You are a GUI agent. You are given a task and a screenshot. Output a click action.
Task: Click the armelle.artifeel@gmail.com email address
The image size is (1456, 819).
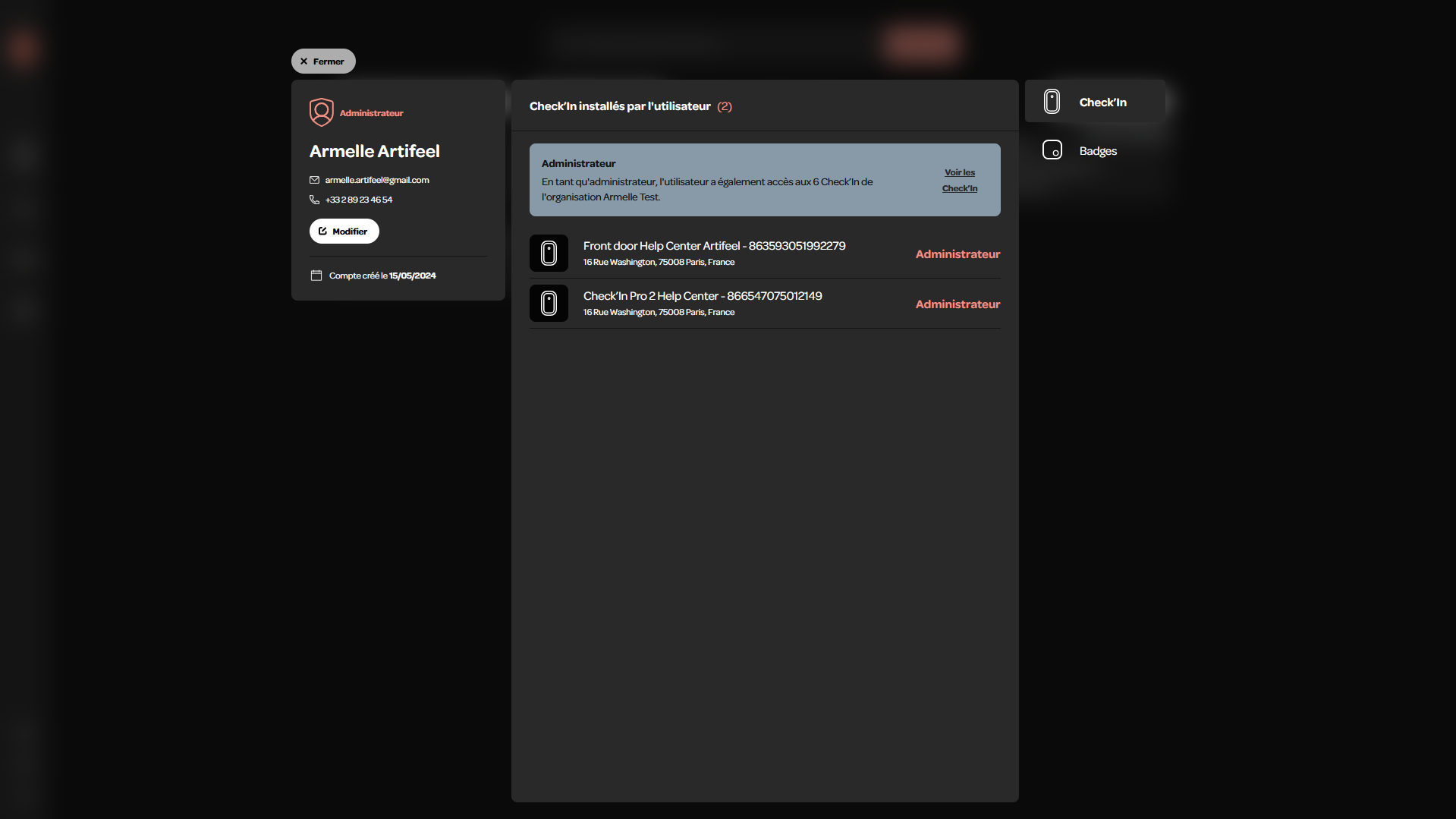pos(377,180)
